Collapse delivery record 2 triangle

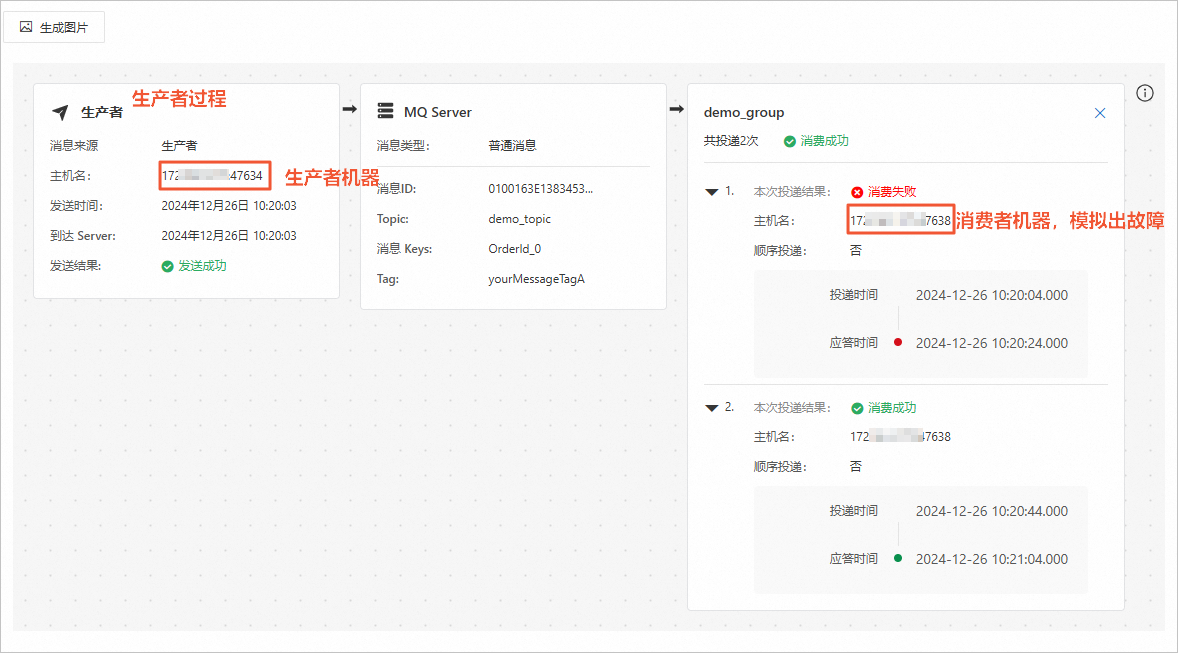coord(711,408)
